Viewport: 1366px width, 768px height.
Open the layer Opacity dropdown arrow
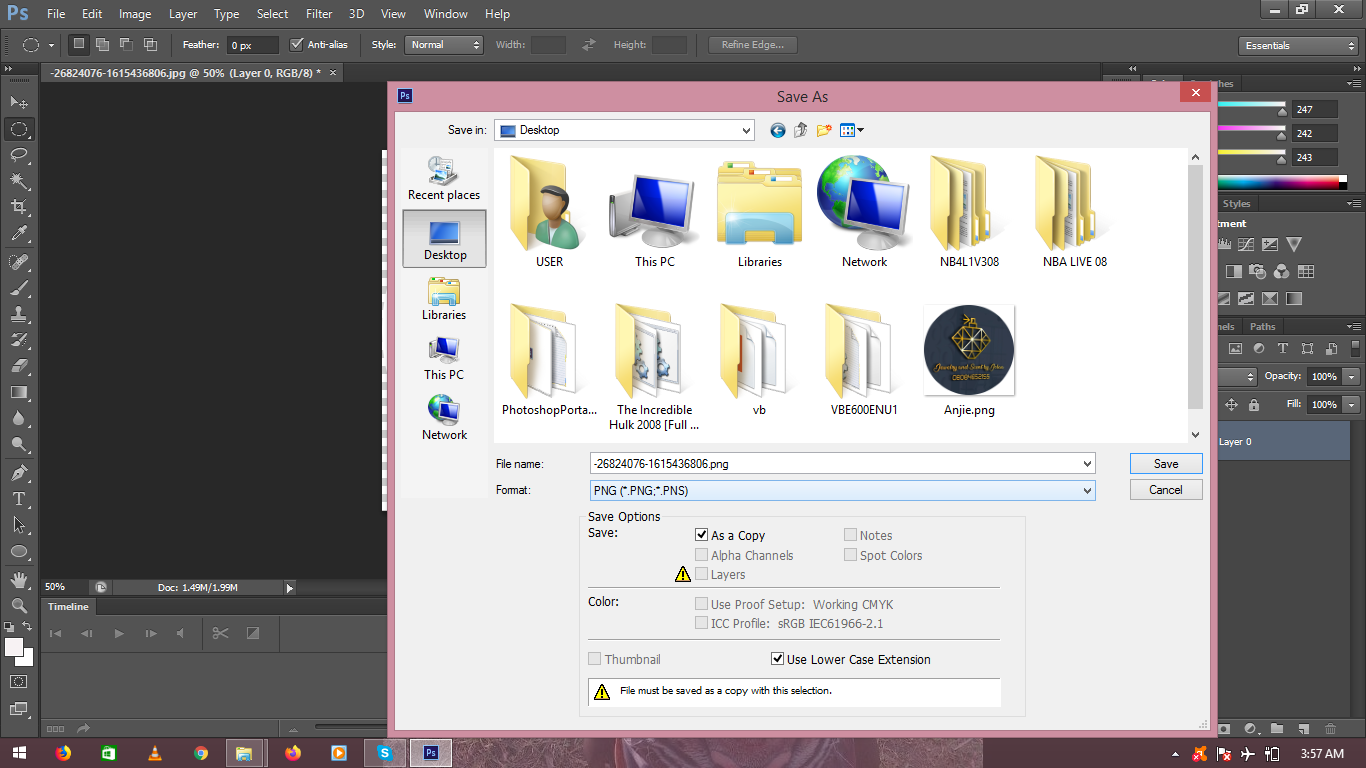[1352, 377]
